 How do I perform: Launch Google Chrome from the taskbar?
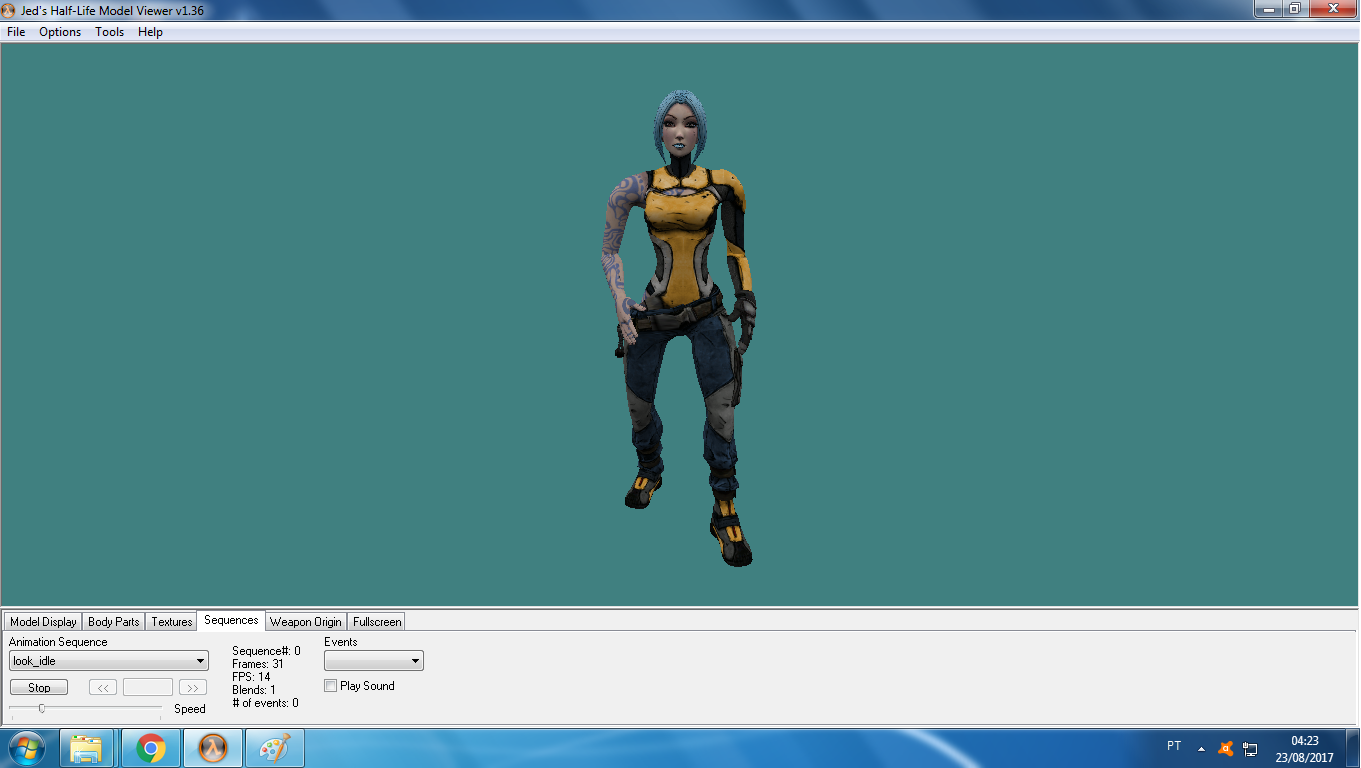point(151,748)
